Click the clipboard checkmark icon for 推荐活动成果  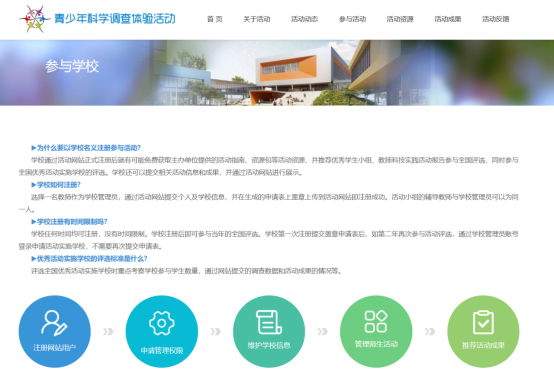[483, 322]
